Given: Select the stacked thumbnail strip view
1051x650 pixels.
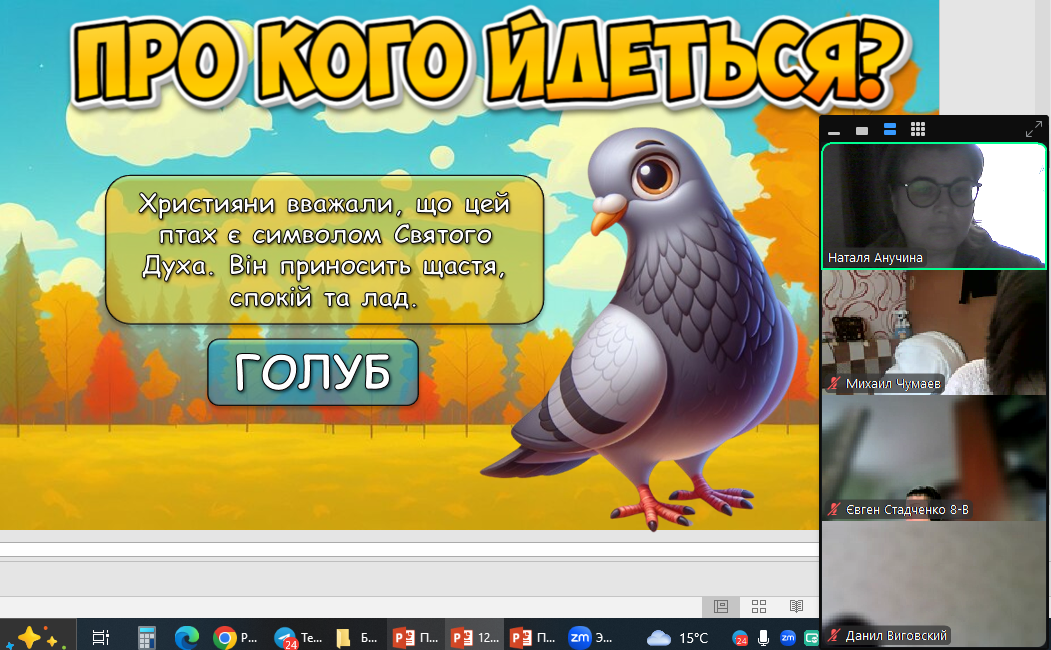Looking at the screenshot, I should point(890,130).
